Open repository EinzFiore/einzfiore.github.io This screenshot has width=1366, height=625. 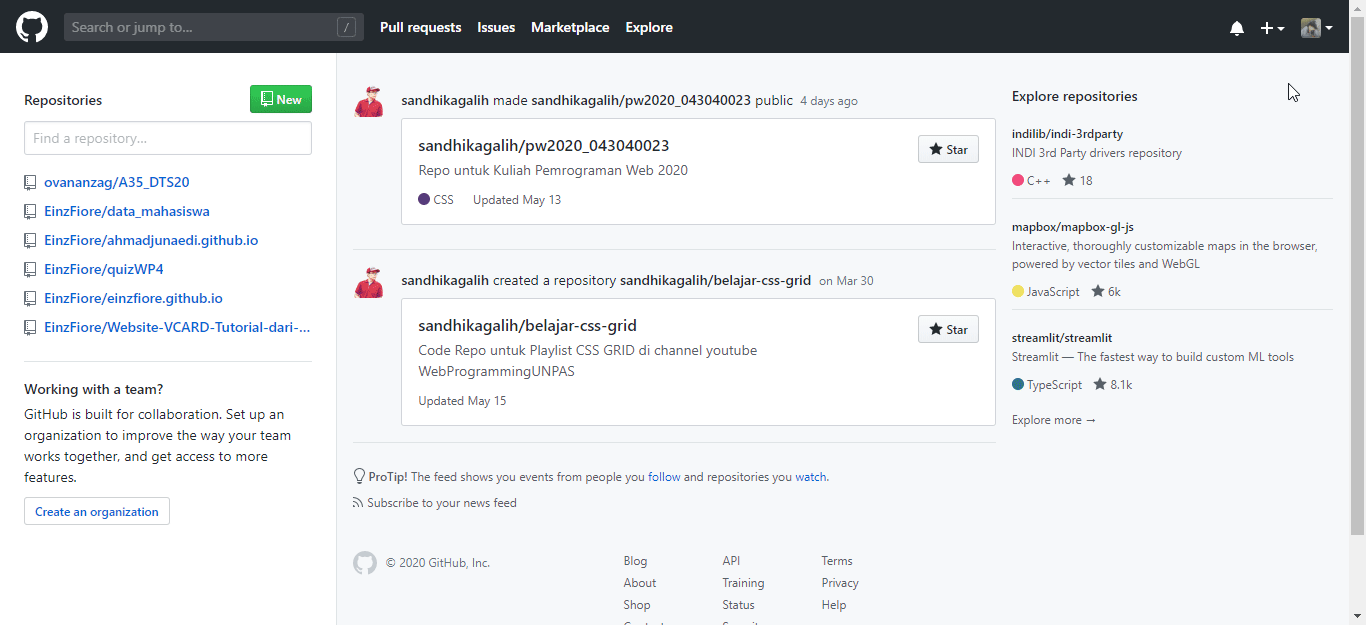pyautogui.click(x=133, y=298)
